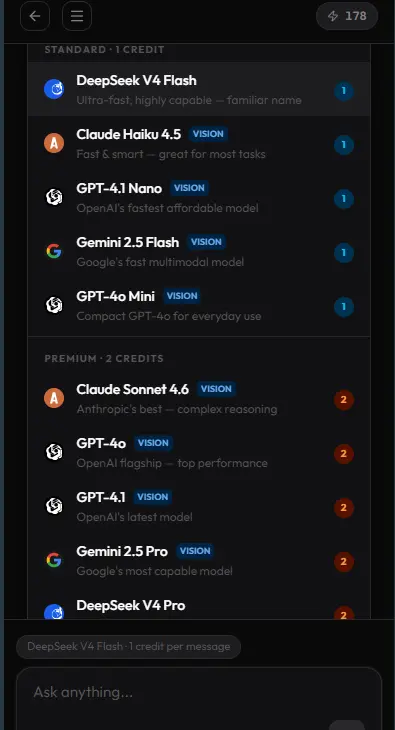Click the Google logo beside Gemini 2.5 Flash
Screen dimensions: 395x730
coord(54,251)
